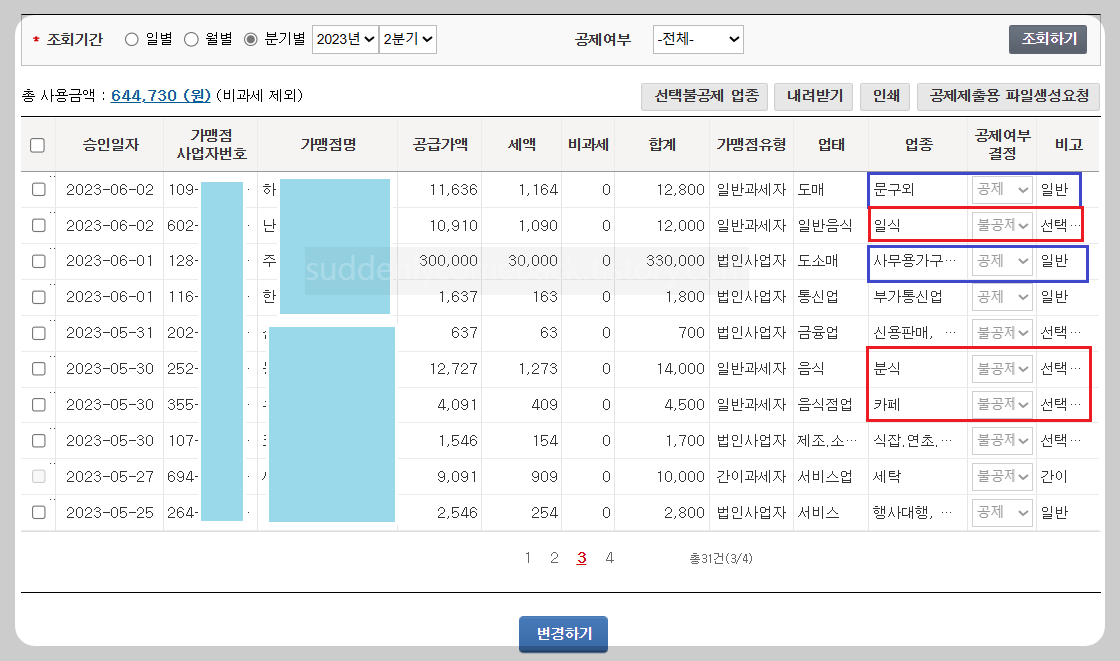The width and height of the screenshot is (1120, 661).
Task: Check the checkbox for the 2023-06-02 문구외 row
Action: point(37,189)
